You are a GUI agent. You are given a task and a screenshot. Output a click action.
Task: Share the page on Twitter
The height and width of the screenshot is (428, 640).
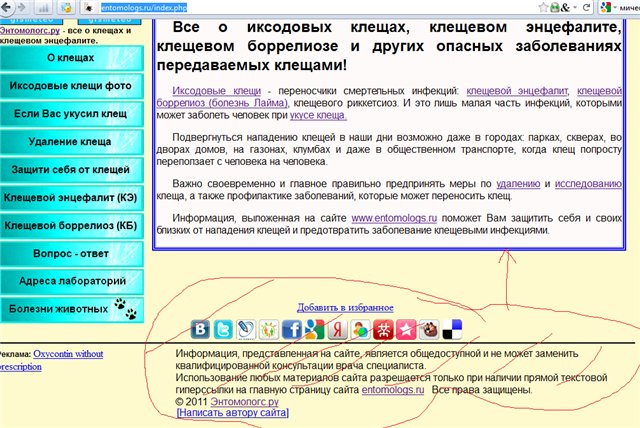point(223,329)
